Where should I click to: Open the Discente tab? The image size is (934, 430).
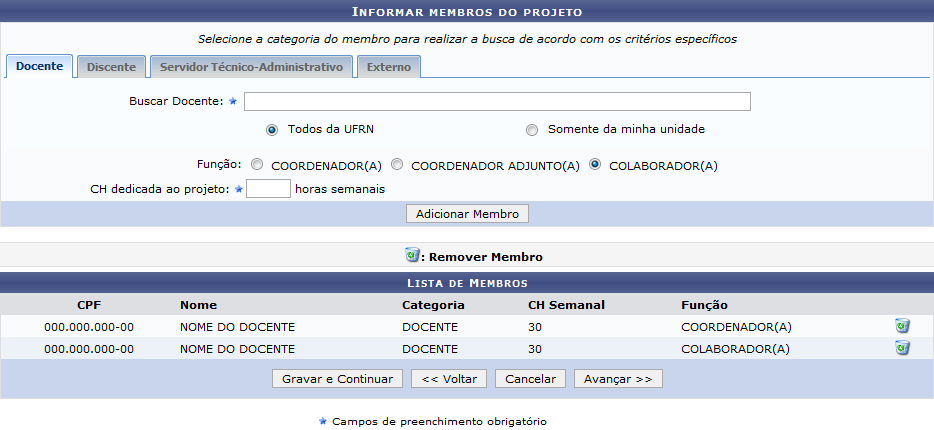(111, 67)
